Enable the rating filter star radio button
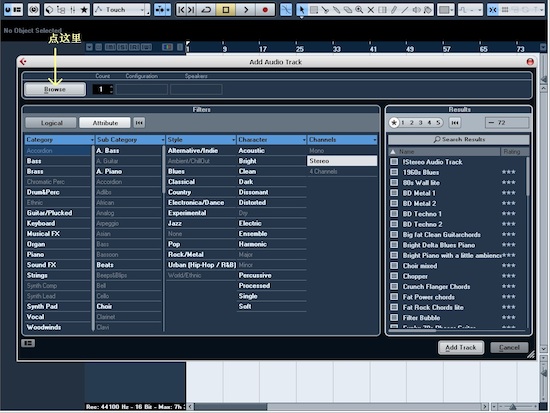Image resolution: width=550 pixels, height=413 pixels. (x=394, y=123)
